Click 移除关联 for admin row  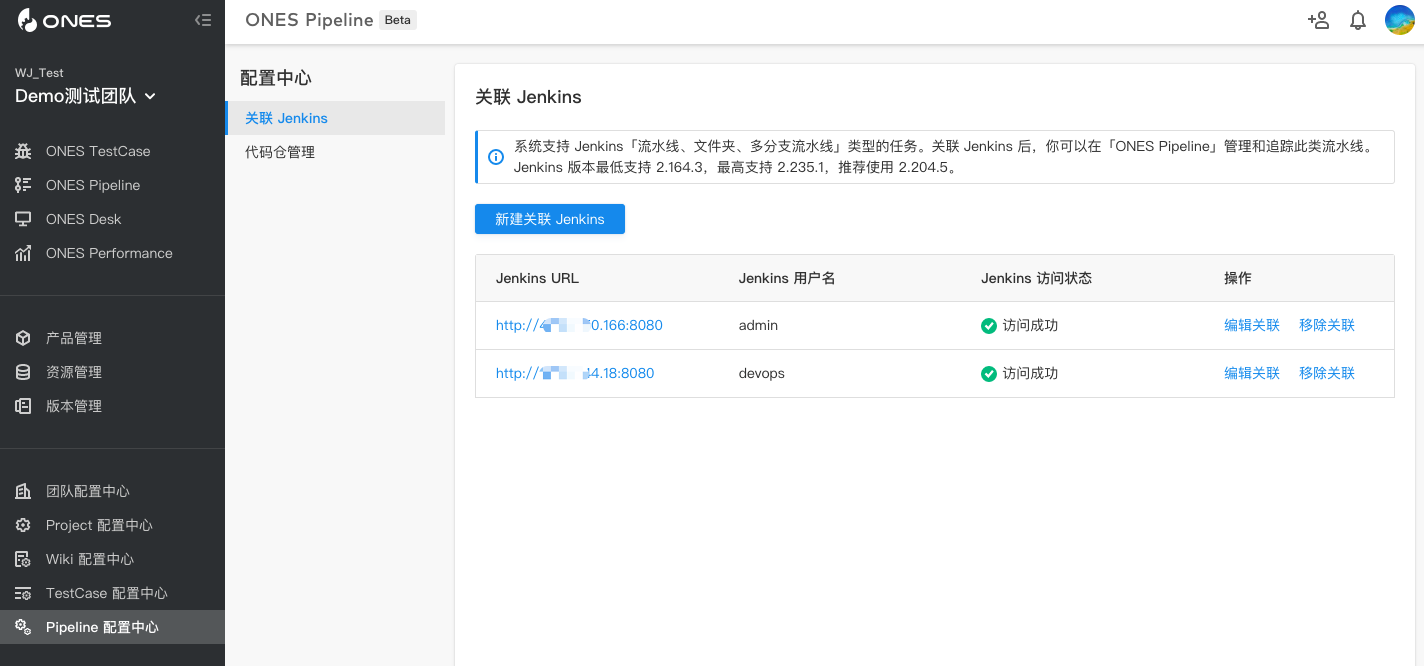(x=1327, y=325)
